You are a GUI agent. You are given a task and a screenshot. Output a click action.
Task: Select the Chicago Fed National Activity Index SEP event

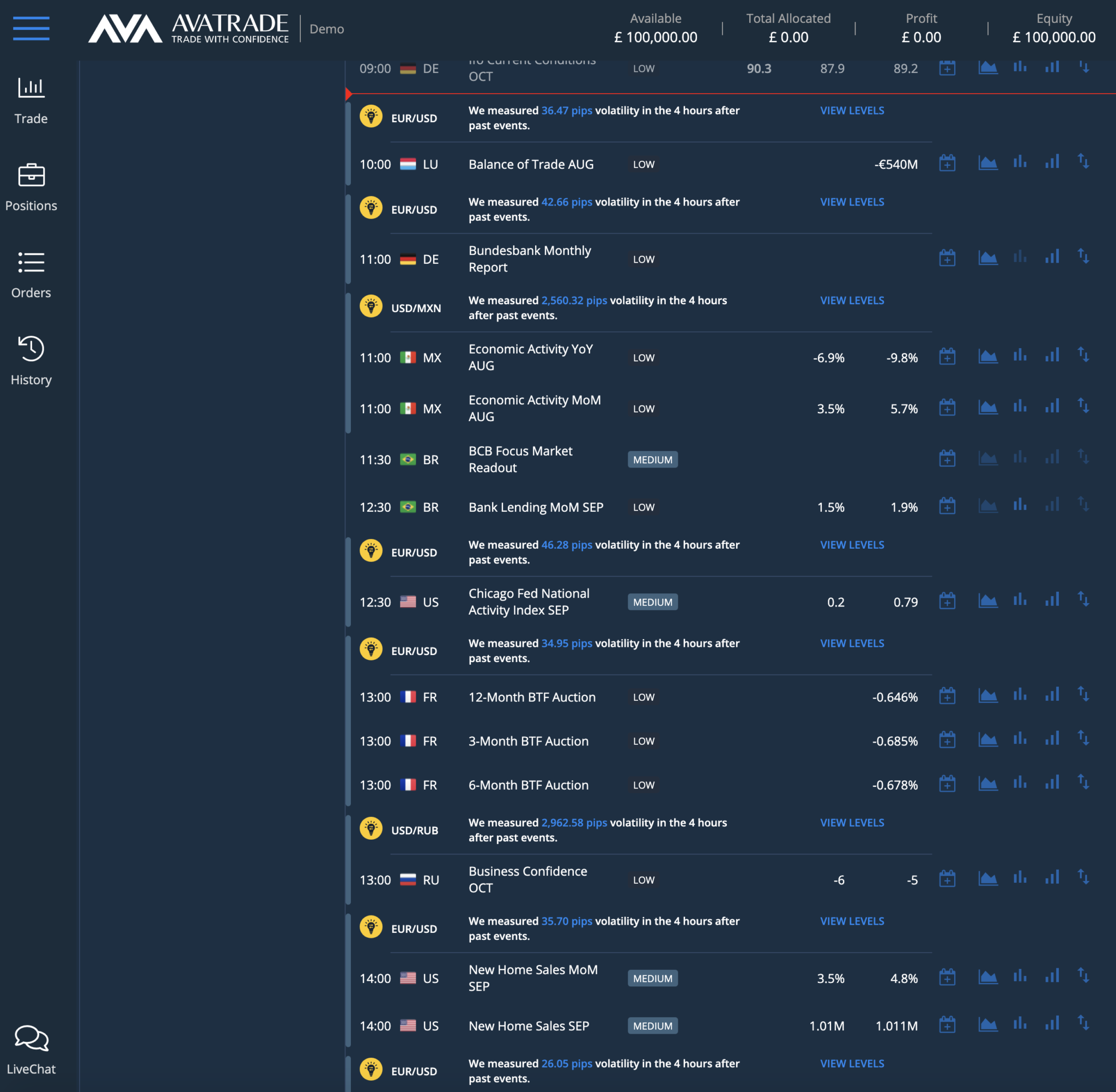pyautogui.click(x=529, y=601)
